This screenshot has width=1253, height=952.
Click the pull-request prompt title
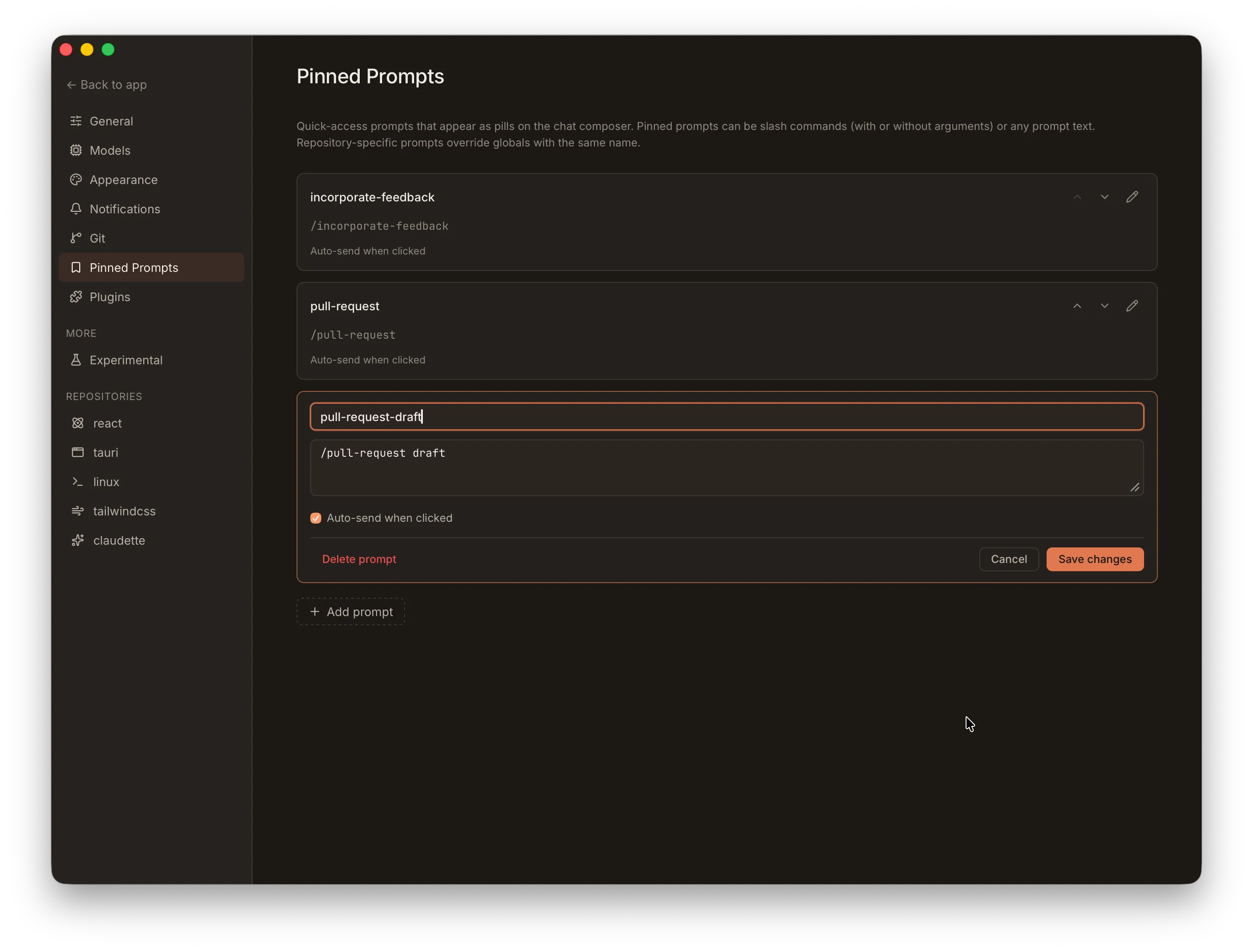[345, 306]
